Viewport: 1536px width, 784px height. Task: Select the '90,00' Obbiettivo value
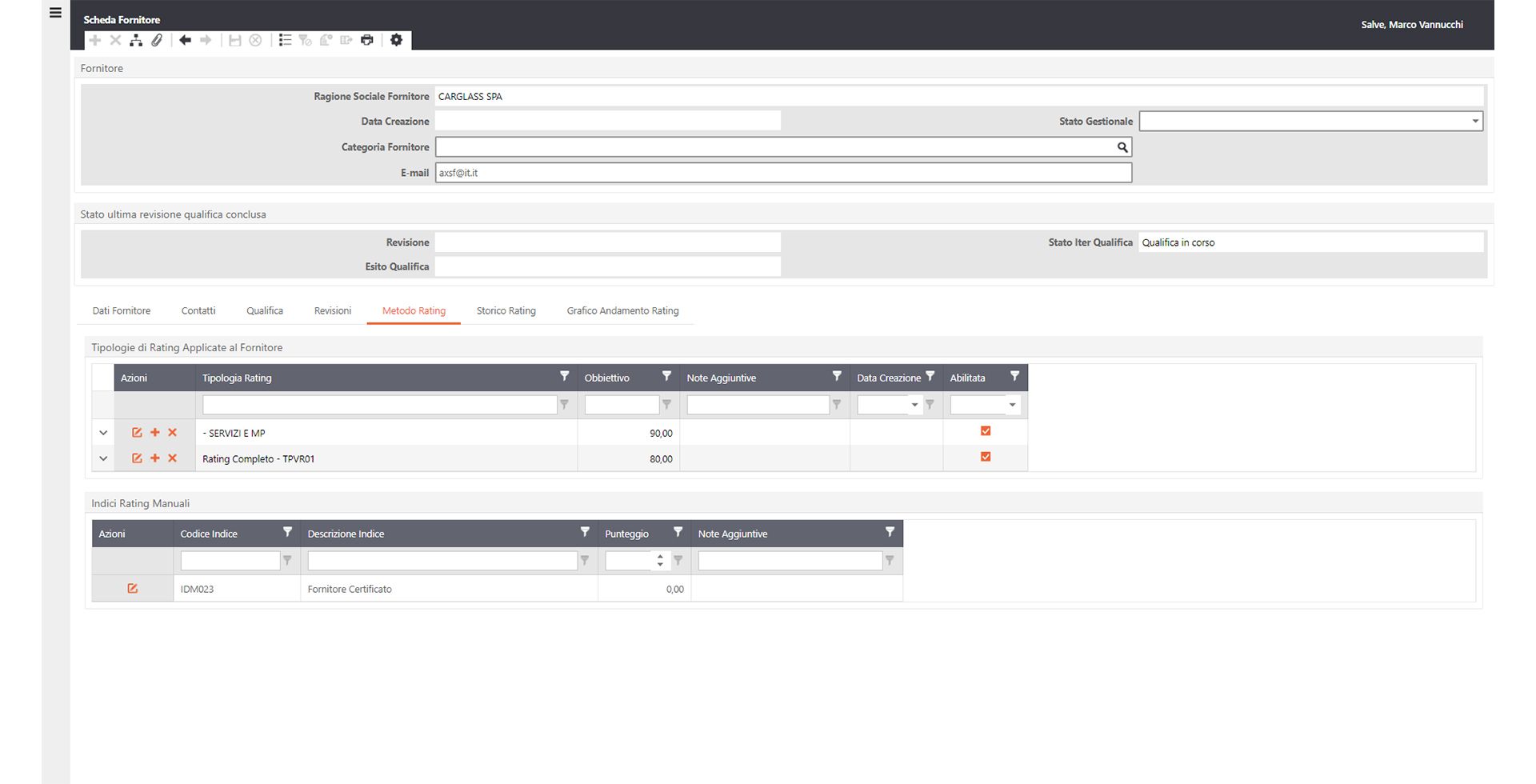click(x=661, y=433)
